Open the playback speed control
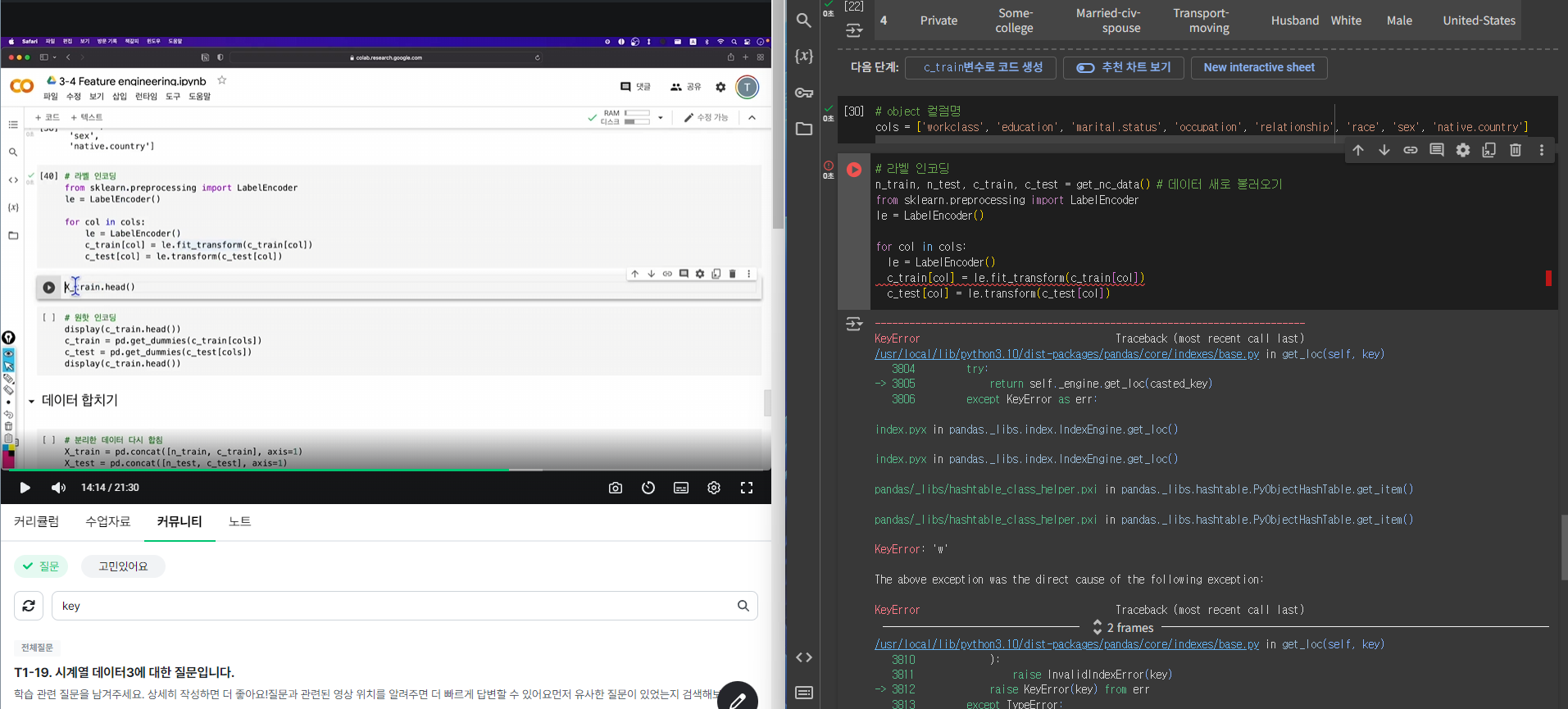1568x709 pixels. click(x=648, y=488)
